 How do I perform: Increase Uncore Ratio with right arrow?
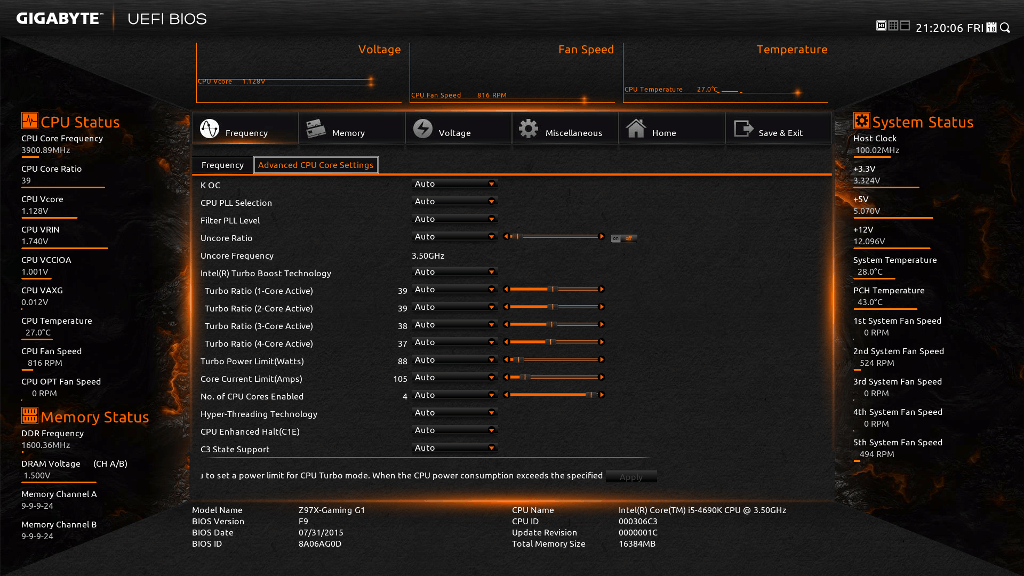click(601, 236)
